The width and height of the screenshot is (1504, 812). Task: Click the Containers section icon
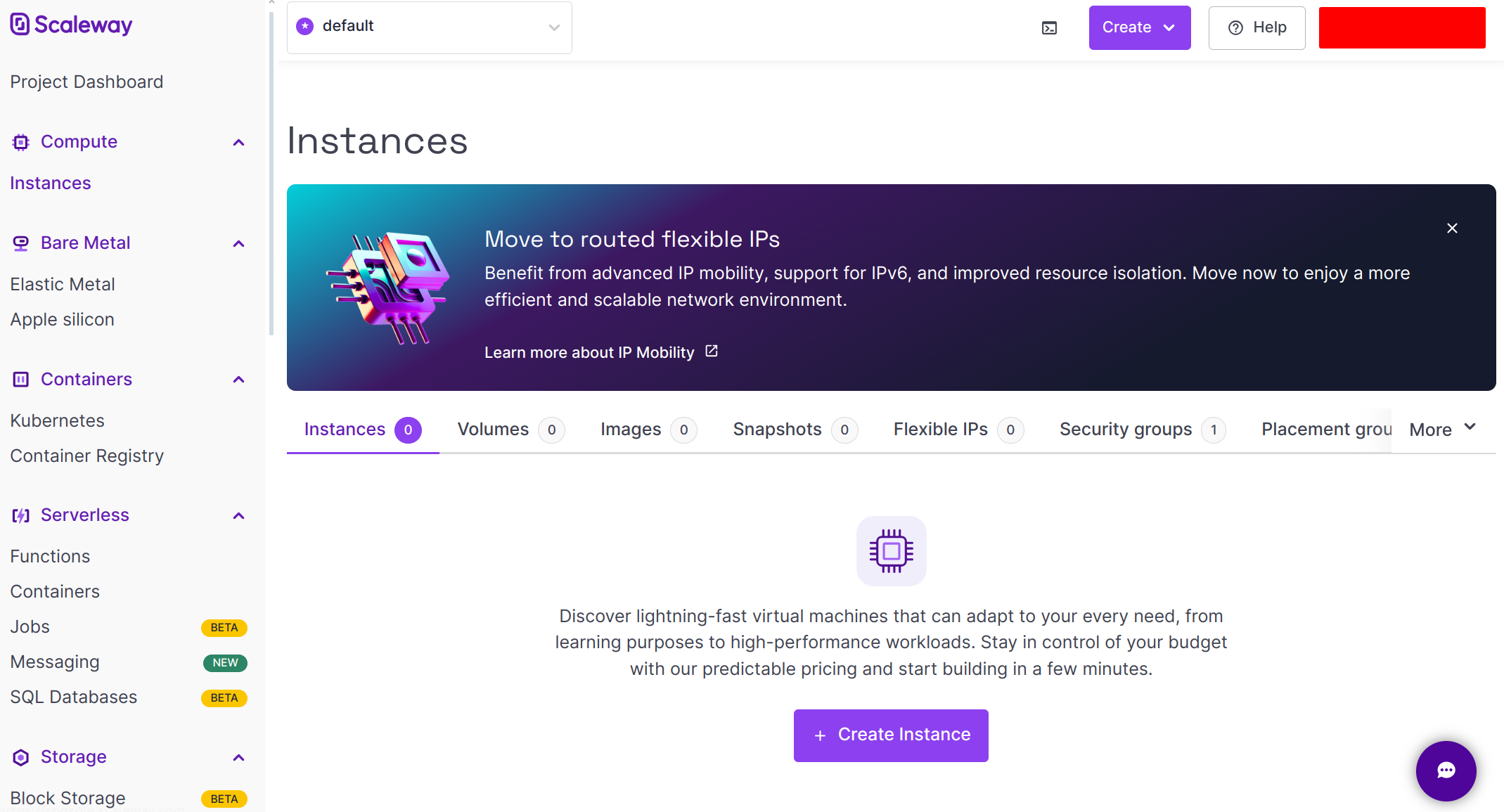coord(21,380)
